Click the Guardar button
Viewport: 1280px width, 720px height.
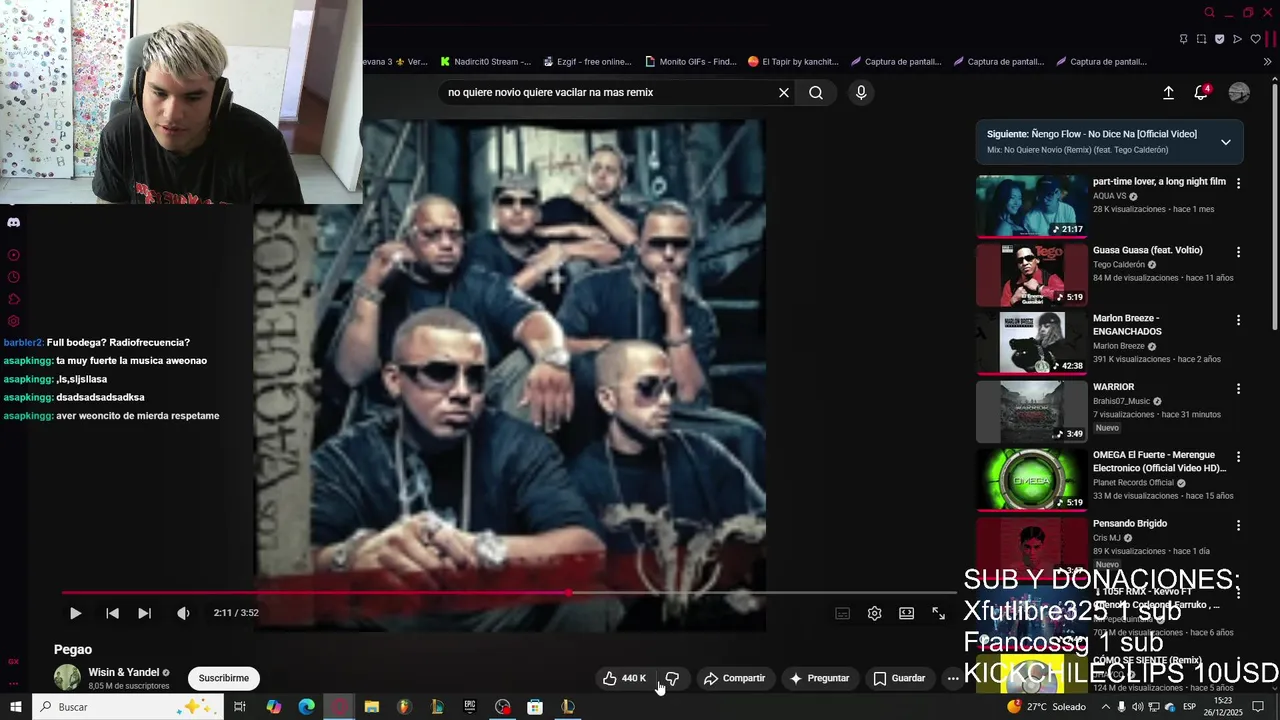[899, 678]
